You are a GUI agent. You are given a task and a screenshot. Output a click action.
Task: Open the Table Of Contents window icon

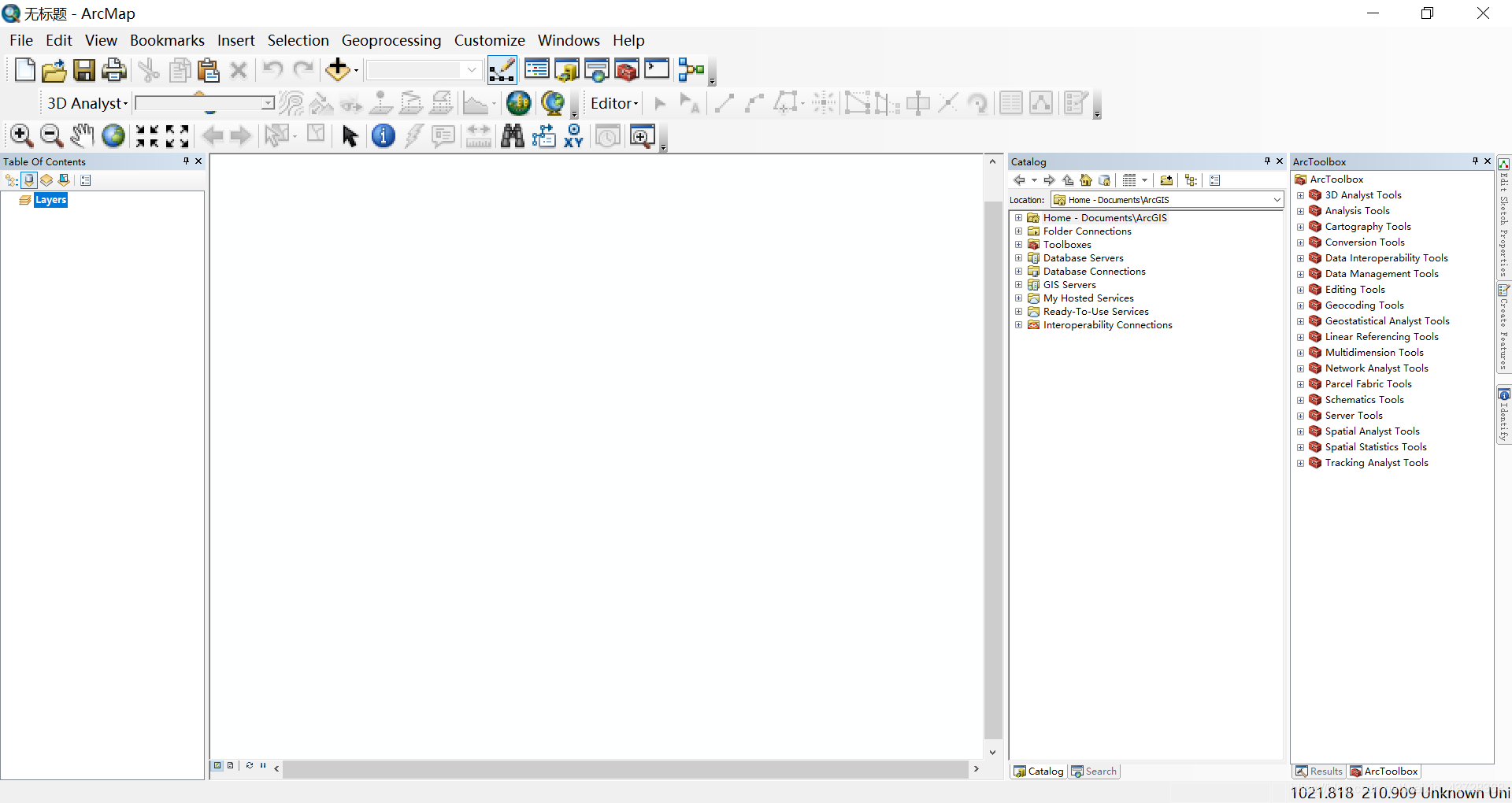tap(537, 70)
